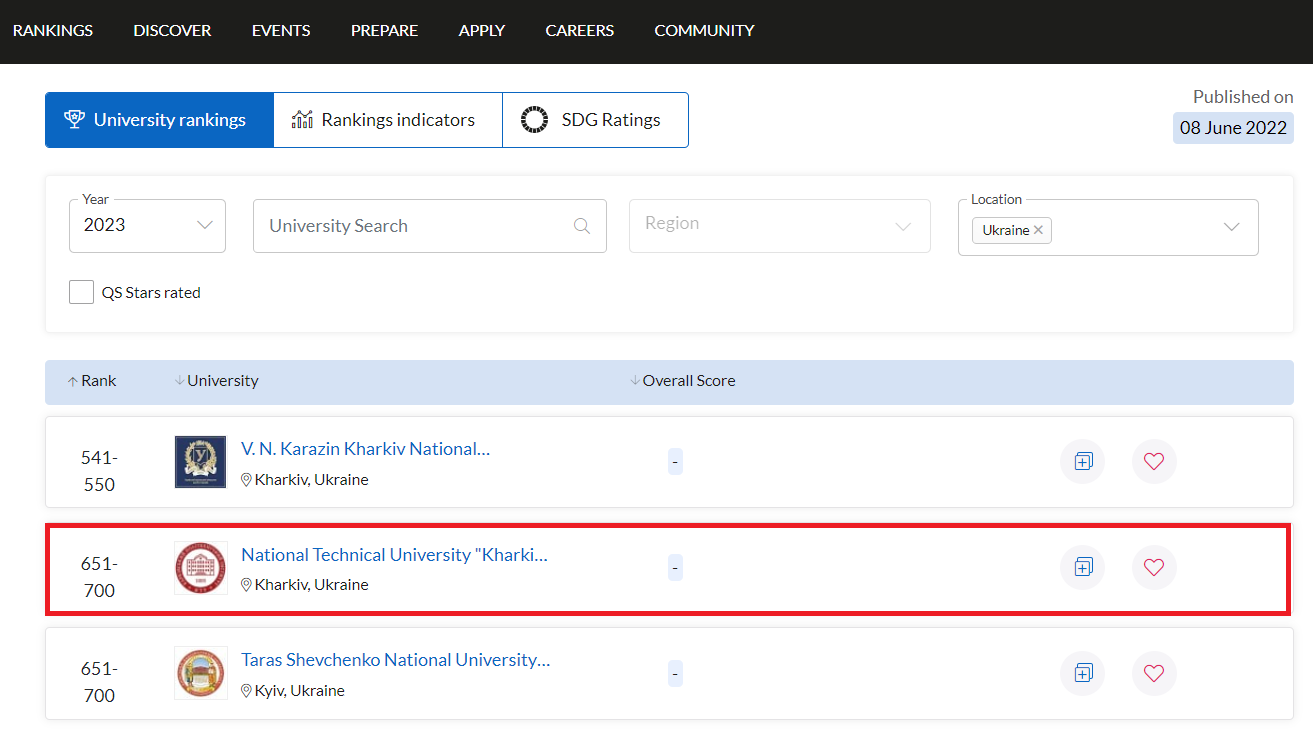Screen dimensions: 1313x744
Task: Tick the QS Stars rated checkbox
Action: tap(81, 292)
